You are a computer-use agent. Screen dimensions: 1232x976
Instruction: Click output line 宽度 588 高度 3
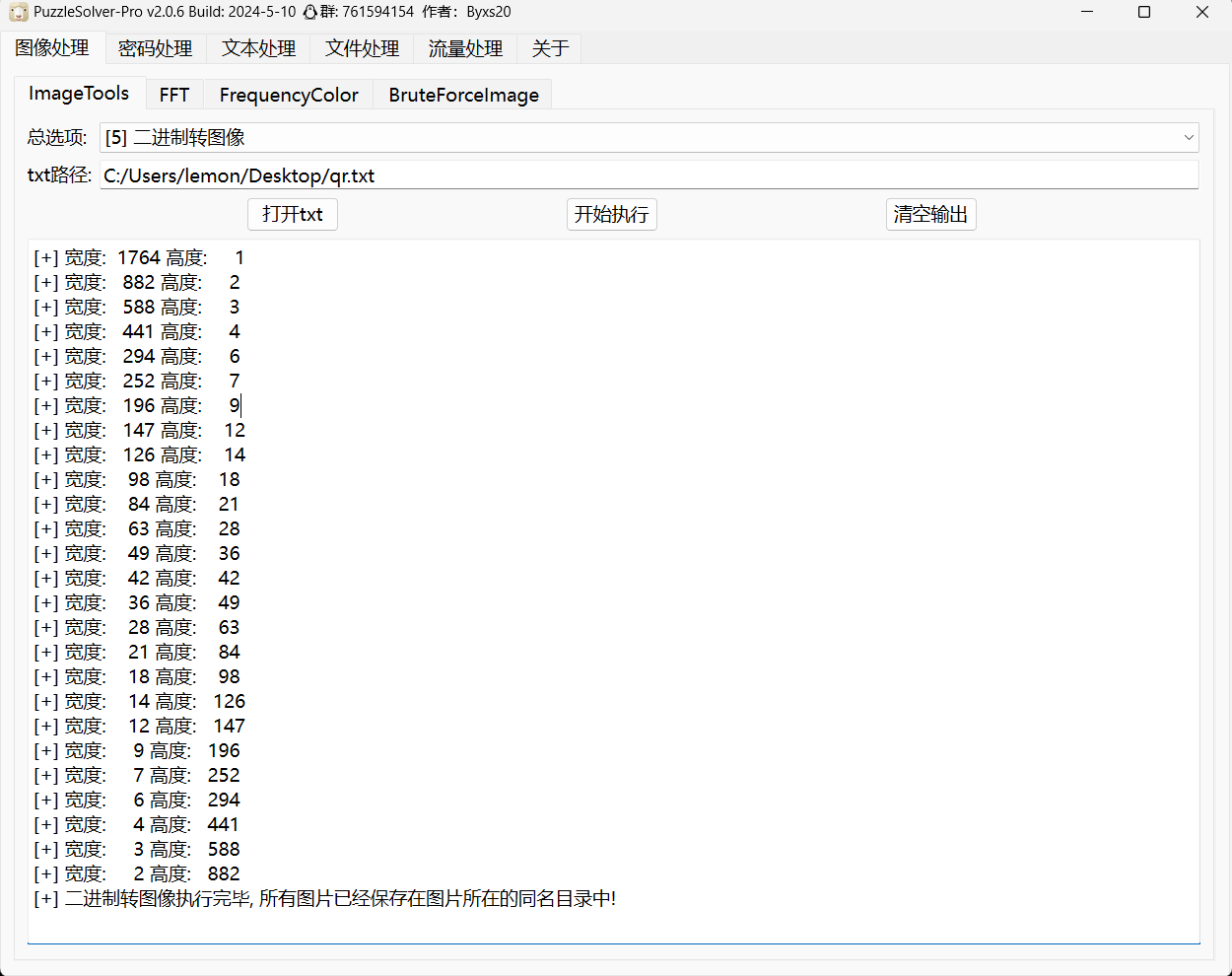137,308
